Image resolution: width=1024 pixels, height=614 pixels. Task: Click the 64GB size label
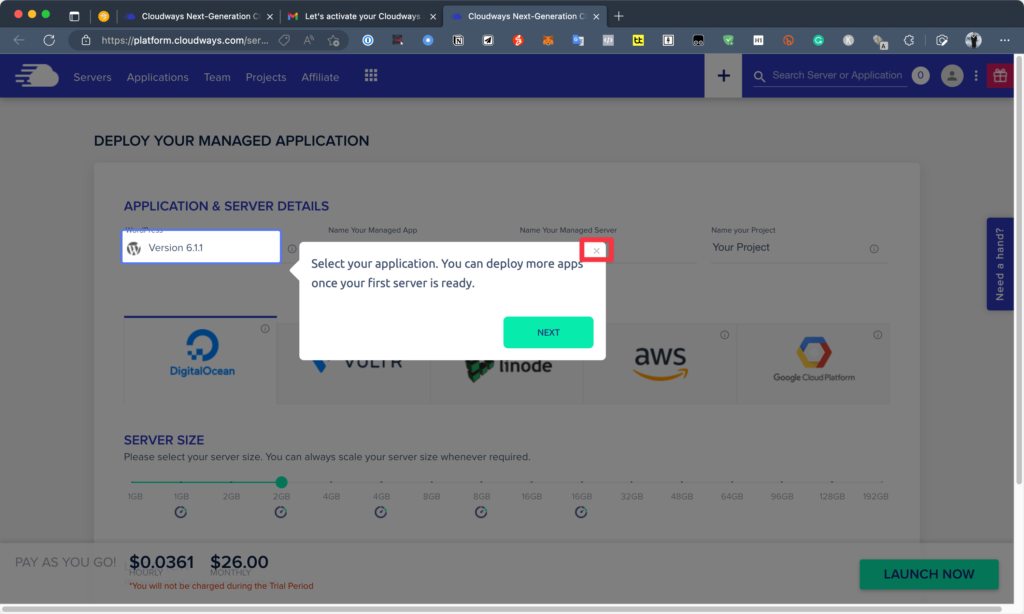731,496
